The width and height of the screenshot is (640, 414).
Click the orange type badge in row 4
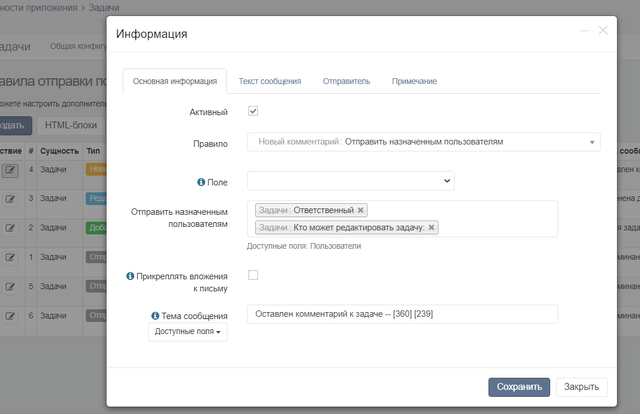click(96, 169)
